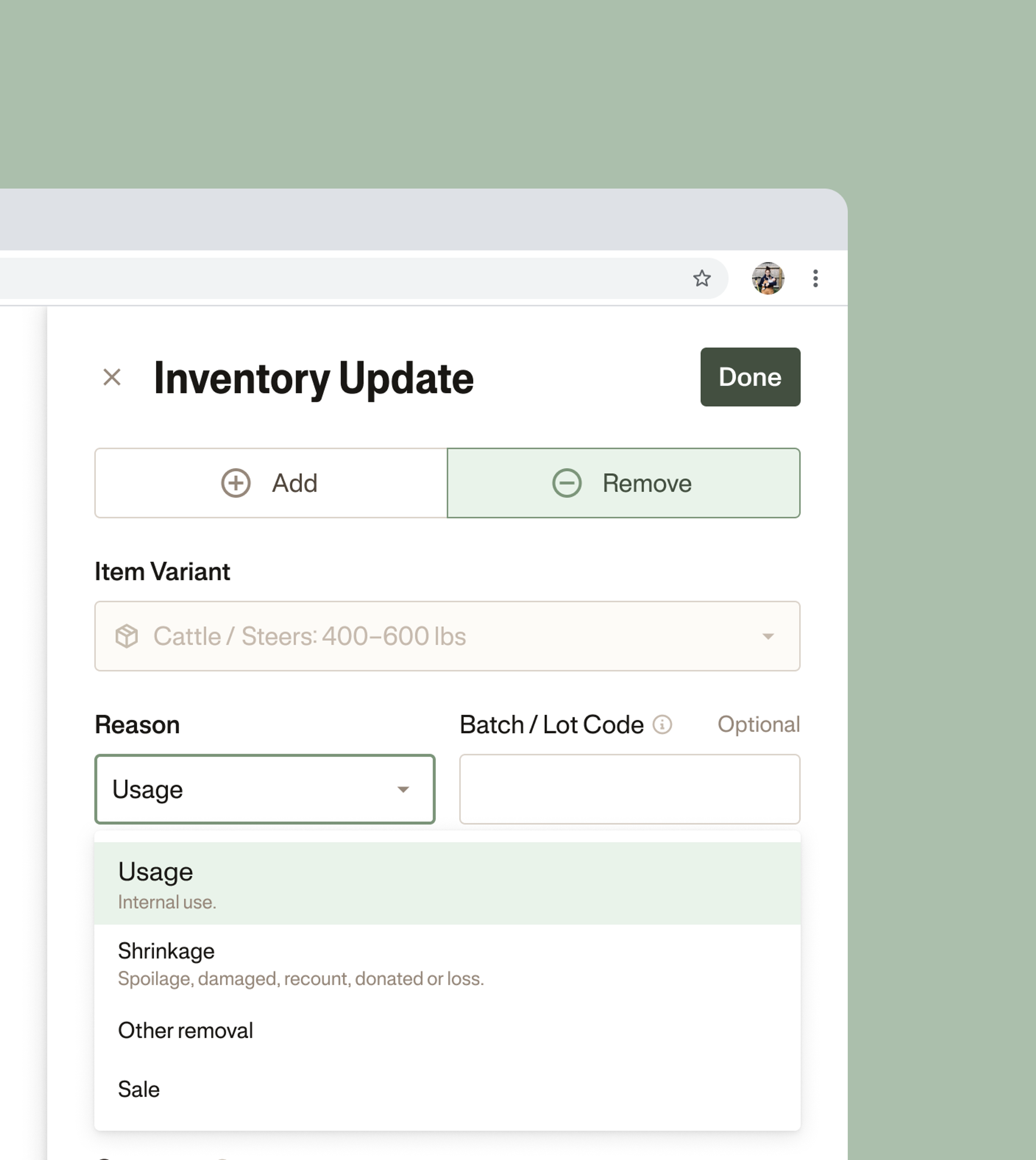Click the browser address bar
This screenshot has width=1036, height=1160.
(x=342, y=279)
